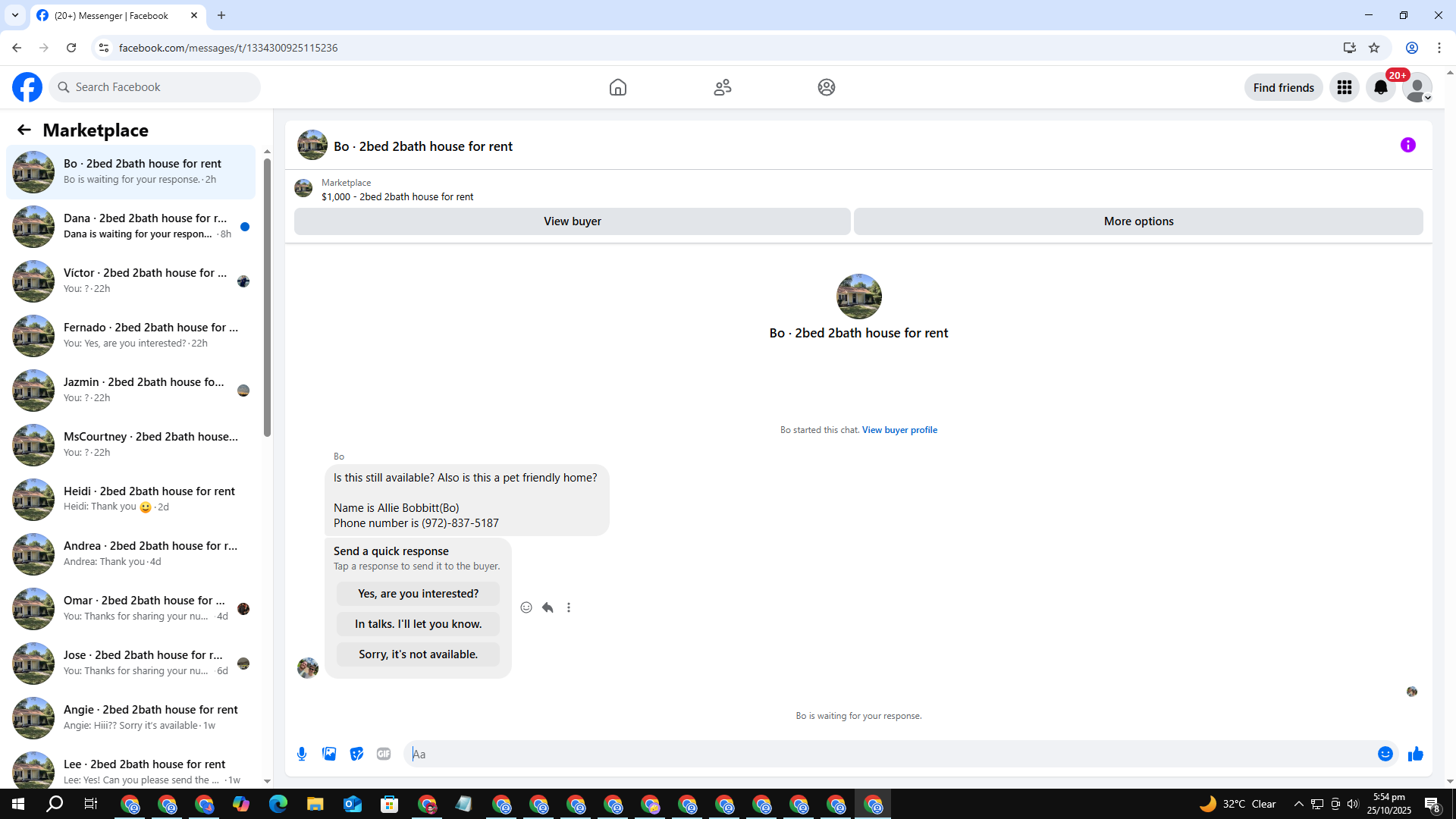Open message more options three dots
The width and height of the screenshot is (1456, 819).
[x=569, y=607]
